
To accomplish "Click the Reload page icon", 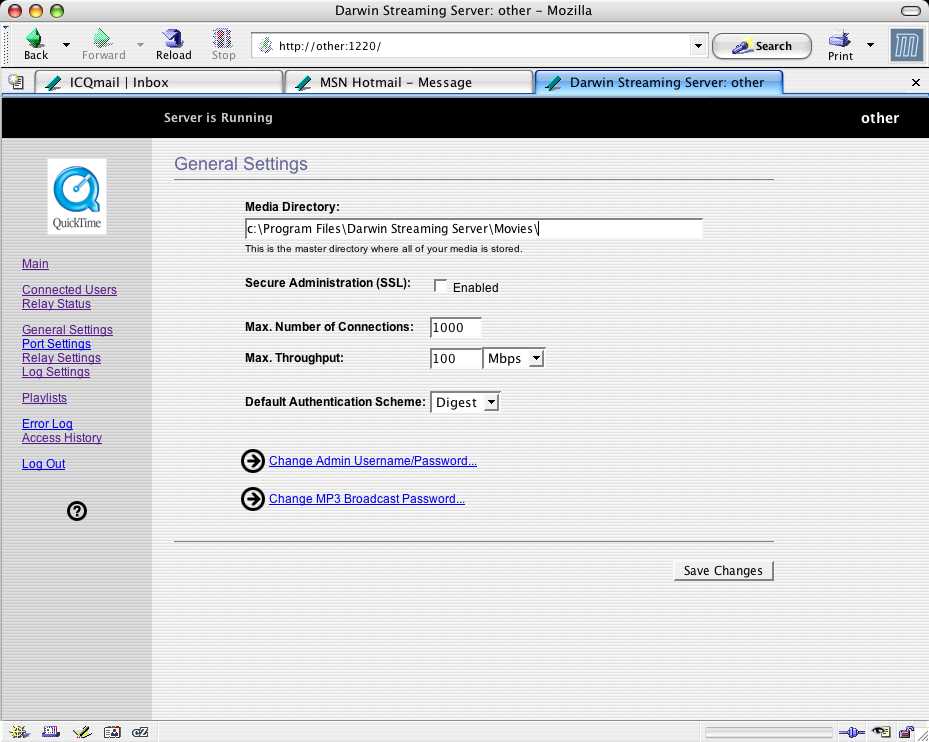I will 173,40.
